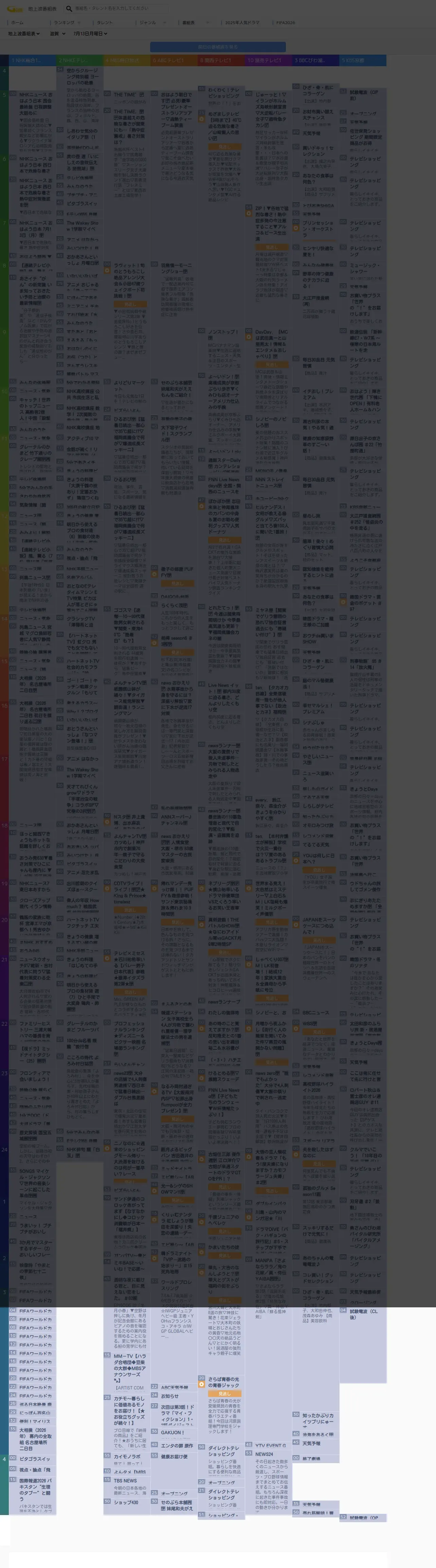Open the TBS NEWS program listing
Image resolution: width=436 pixels, height=1568 pixels.
click(x=125, y=1481)
